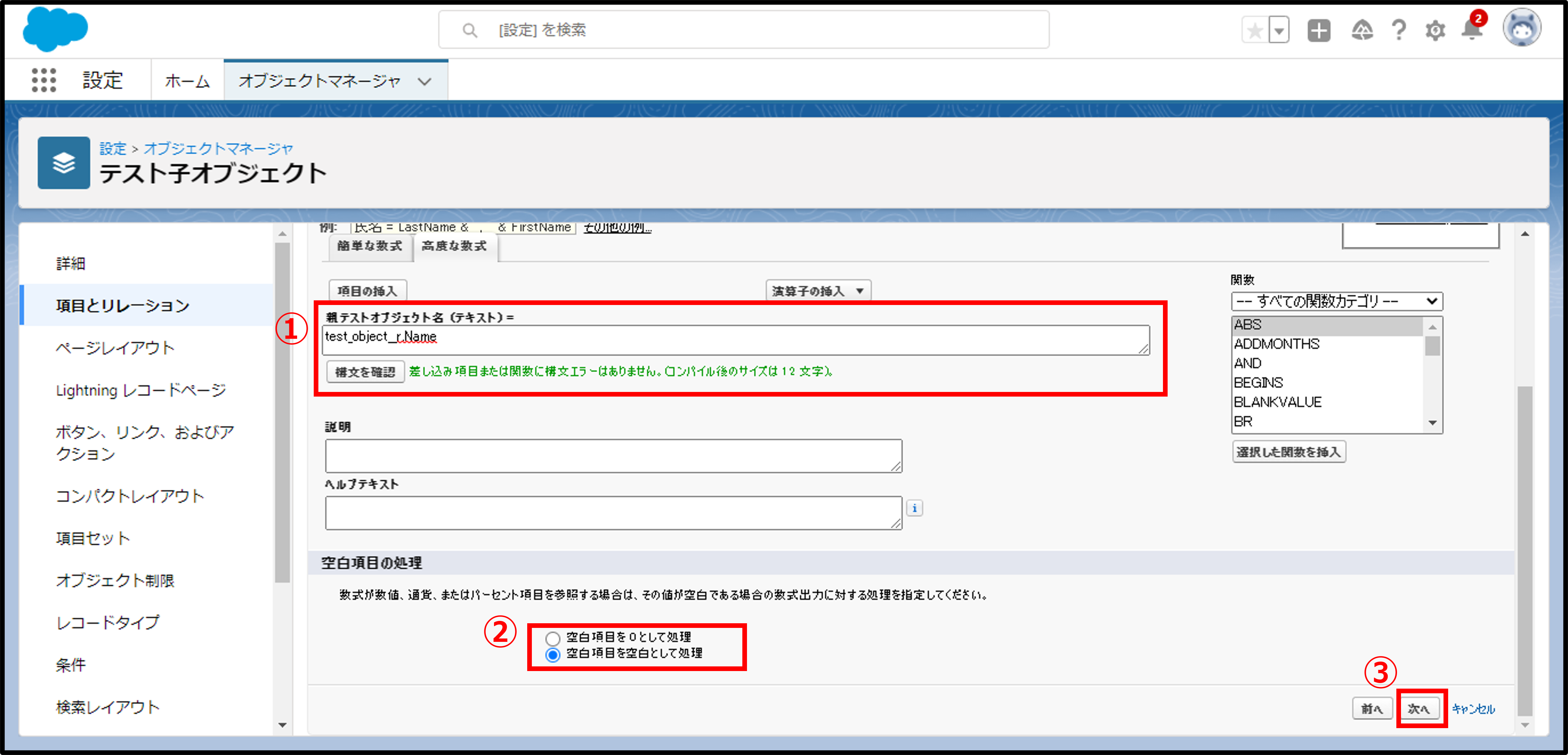Viewport: 1568px width, 755px height.
Task: Click the 構文を確認 button
Action: tap(365, 372)
